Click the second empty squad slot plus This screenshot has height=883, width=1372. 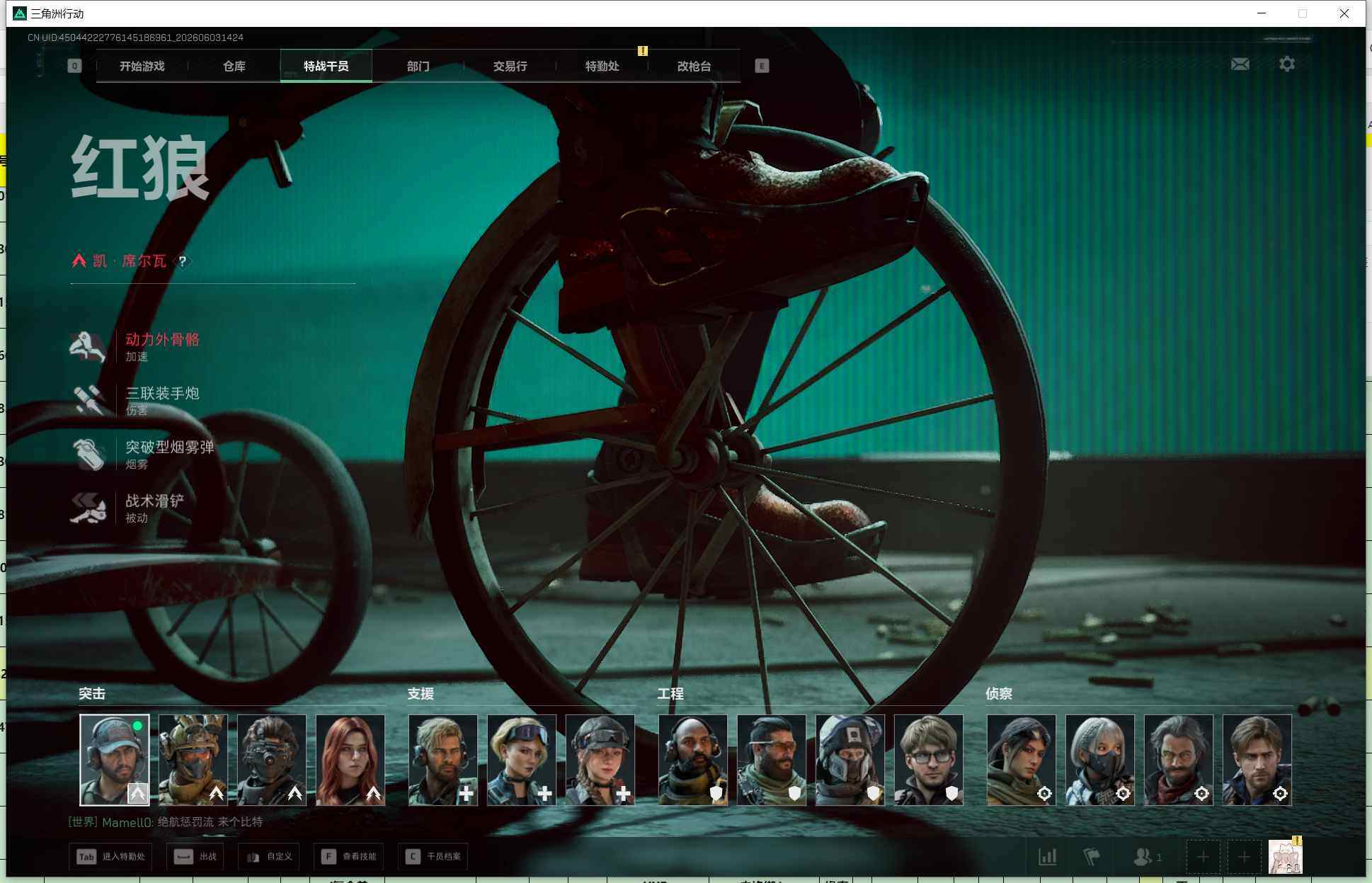point(1244,858)
